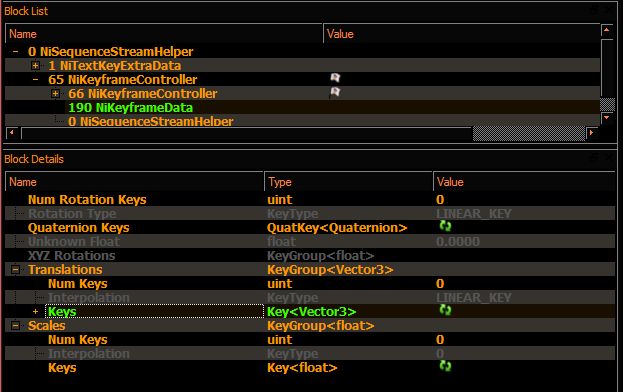Click Key<float> type cell

click(x=302, y=368)
